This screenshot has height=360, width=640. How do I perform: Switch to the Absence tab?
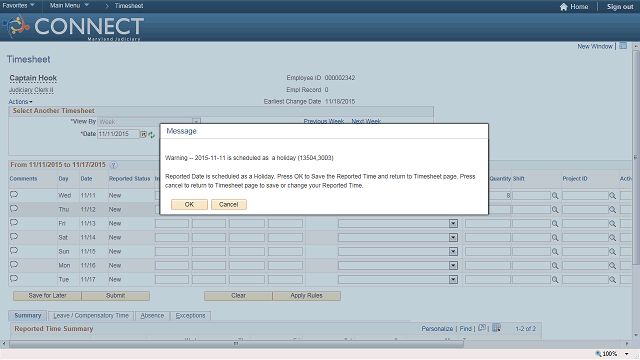point(152,316)
